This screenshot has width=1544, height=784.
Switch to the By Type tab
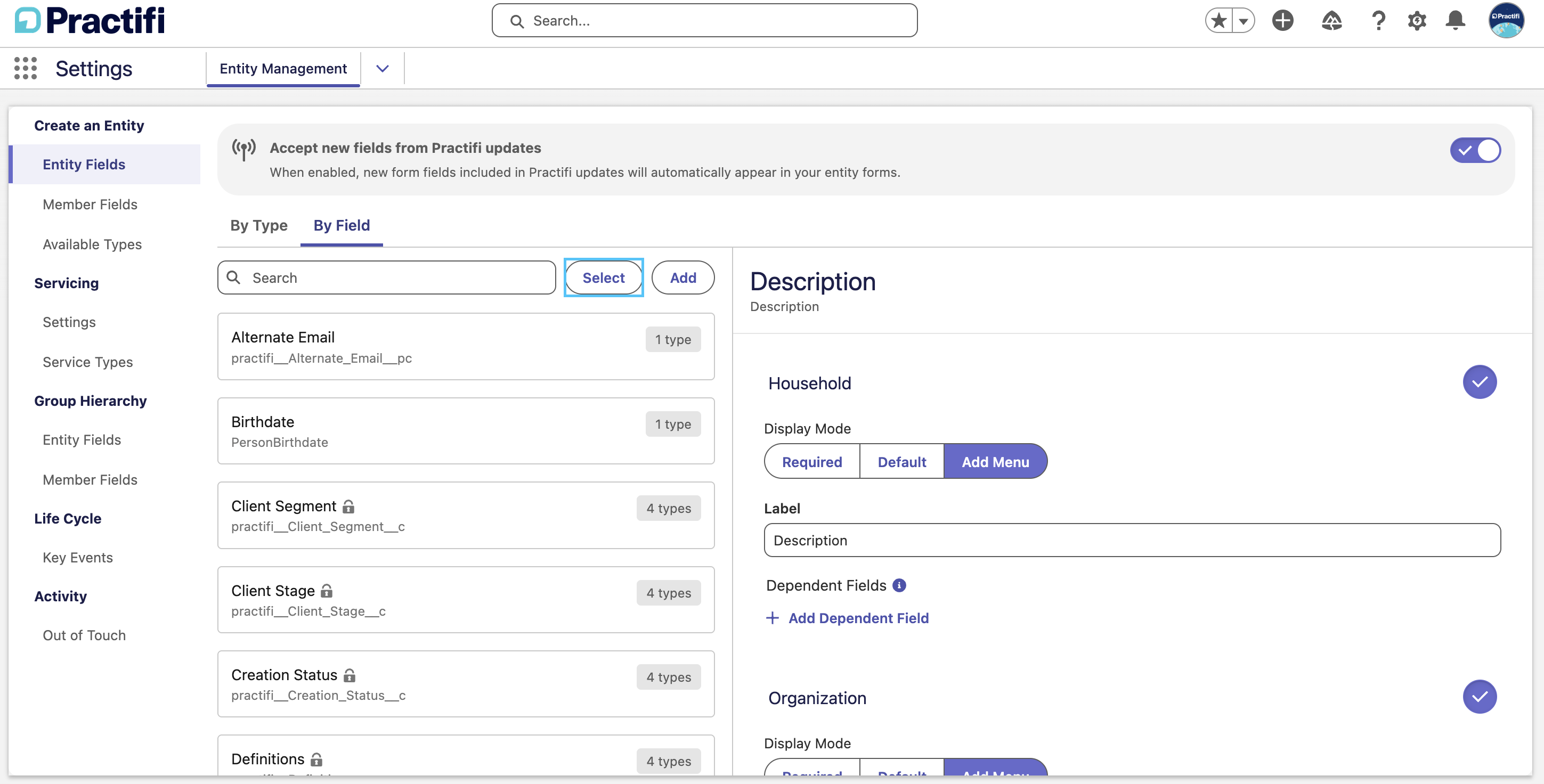(259, 225)
